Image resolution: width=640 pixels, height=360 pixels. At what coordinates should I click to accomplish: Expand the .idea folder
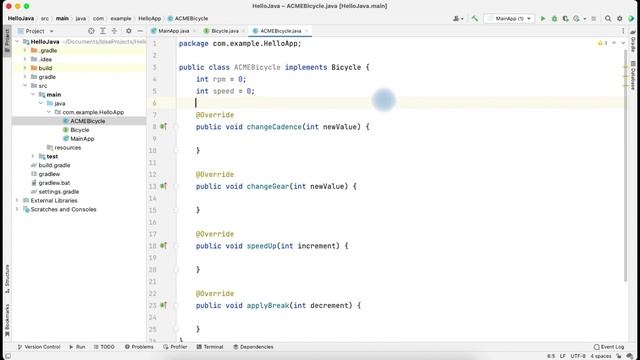click(25, 59)
